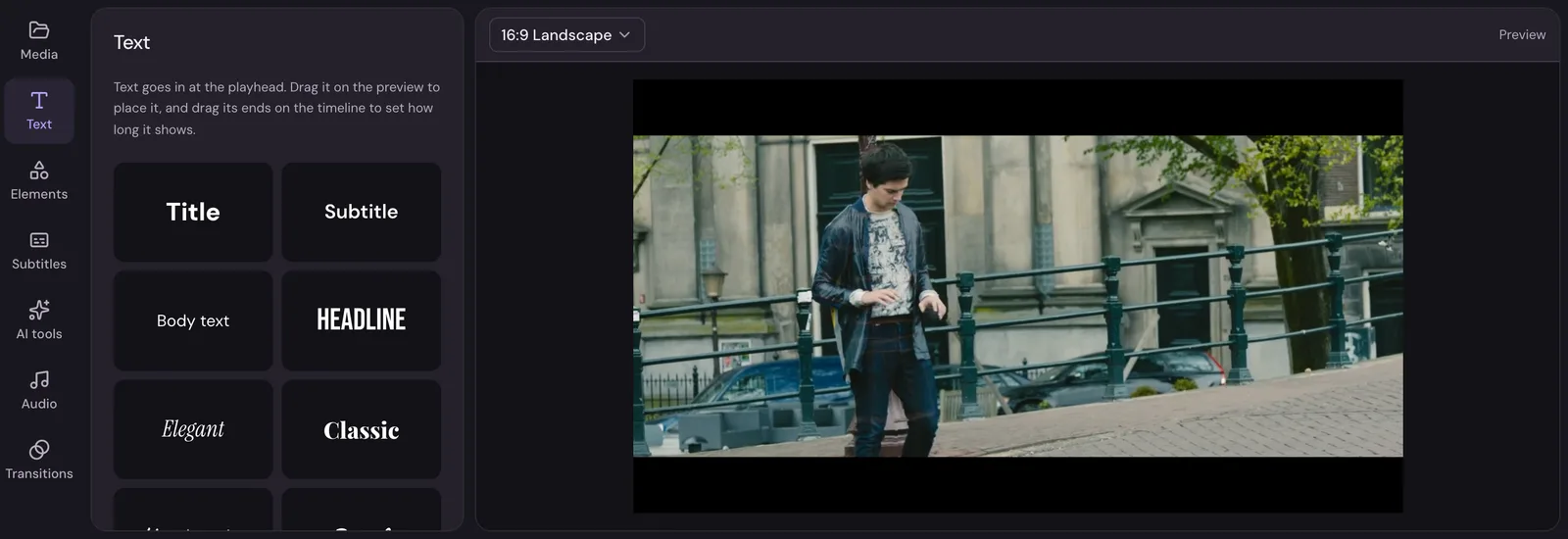Viewport: 1568px width, 539px height.
Task: Select the Text tool icon in sidebar
Action: click(39, 100)
